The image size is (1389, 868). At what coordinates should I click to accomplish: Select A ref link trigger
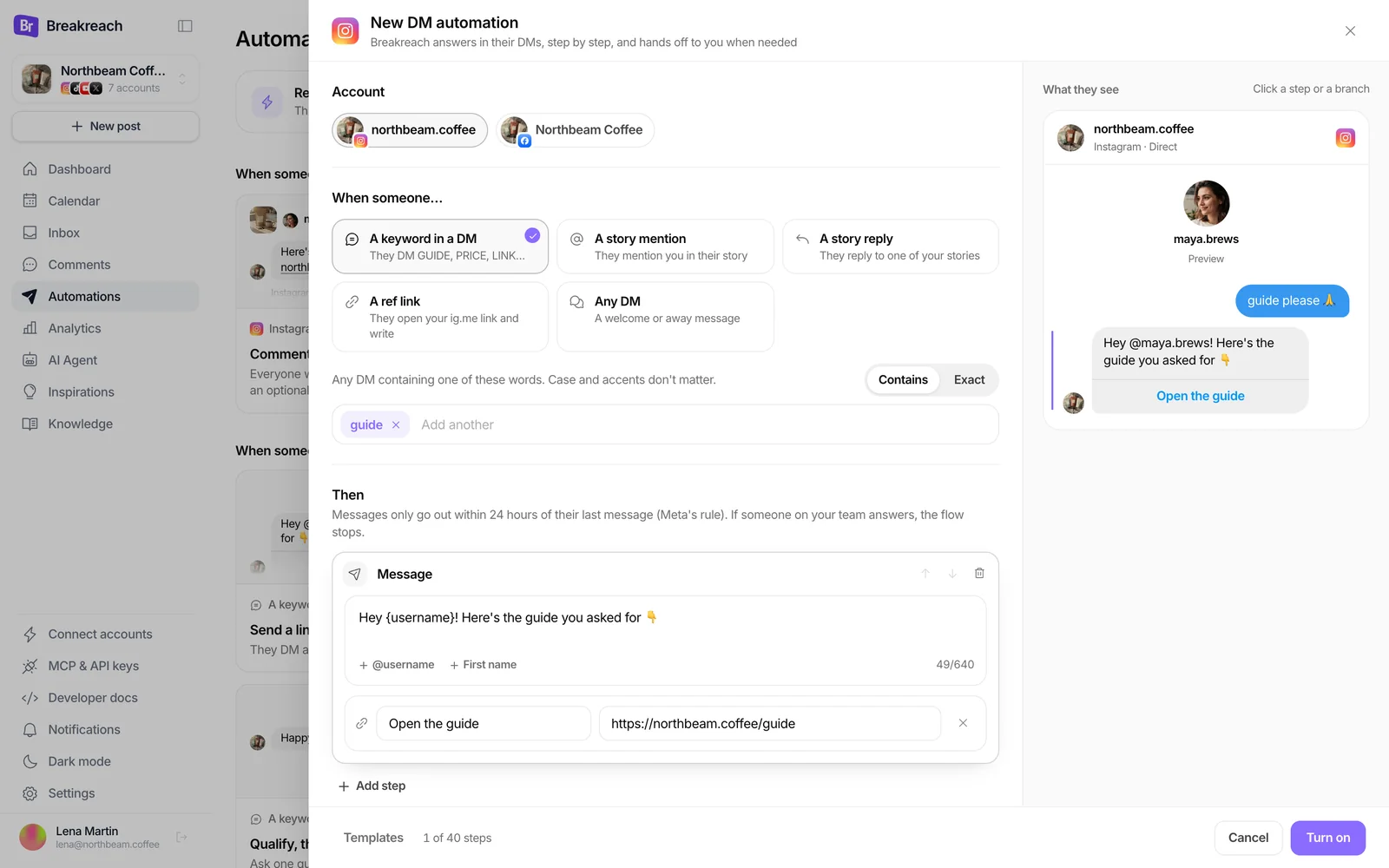click(x=440, y=317)
